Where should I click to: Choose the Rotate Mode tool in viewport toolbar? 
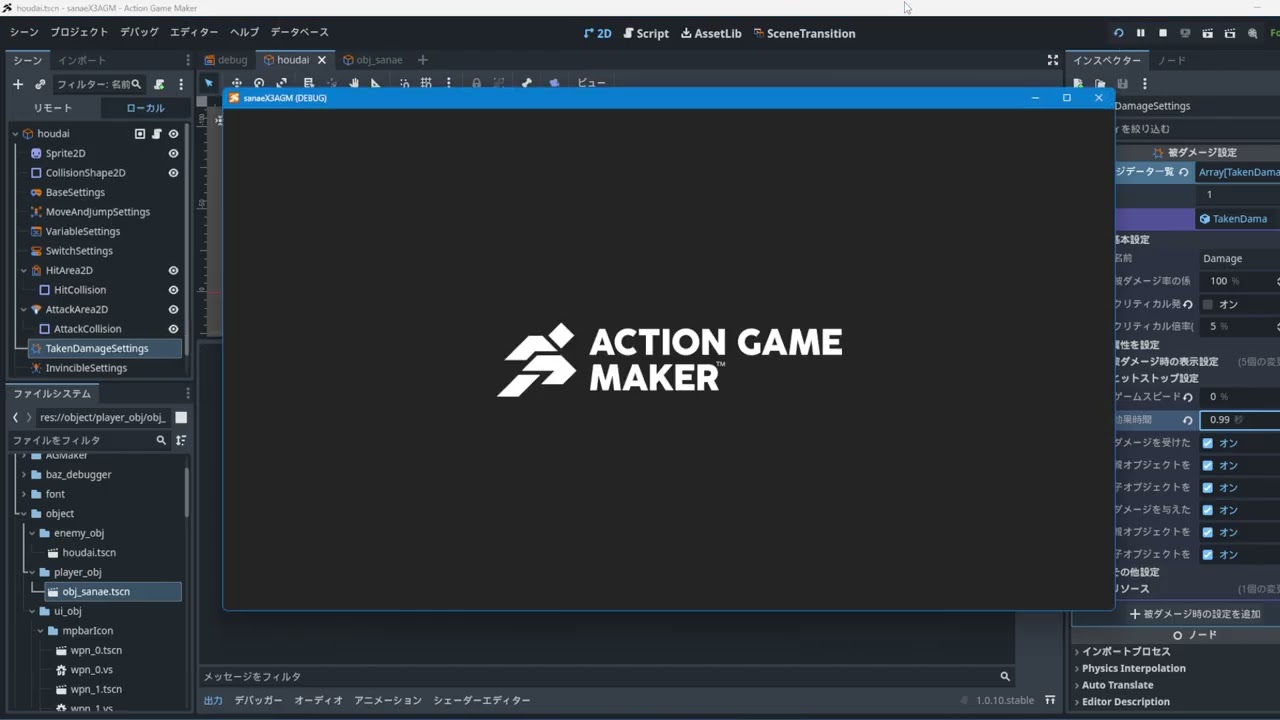point(259,83)
